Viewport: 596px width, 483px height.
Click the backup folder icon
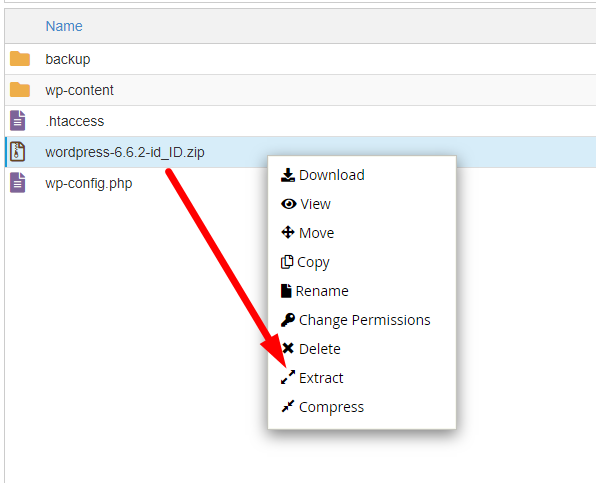coord(20,59)
